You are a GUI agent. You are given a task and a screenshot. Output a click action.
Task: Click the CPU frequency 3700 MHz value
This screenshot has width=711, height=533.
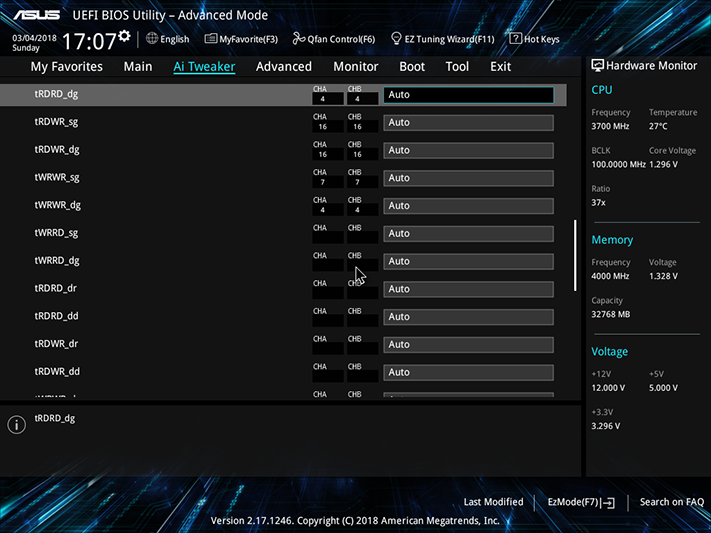(x=610, y=126)
